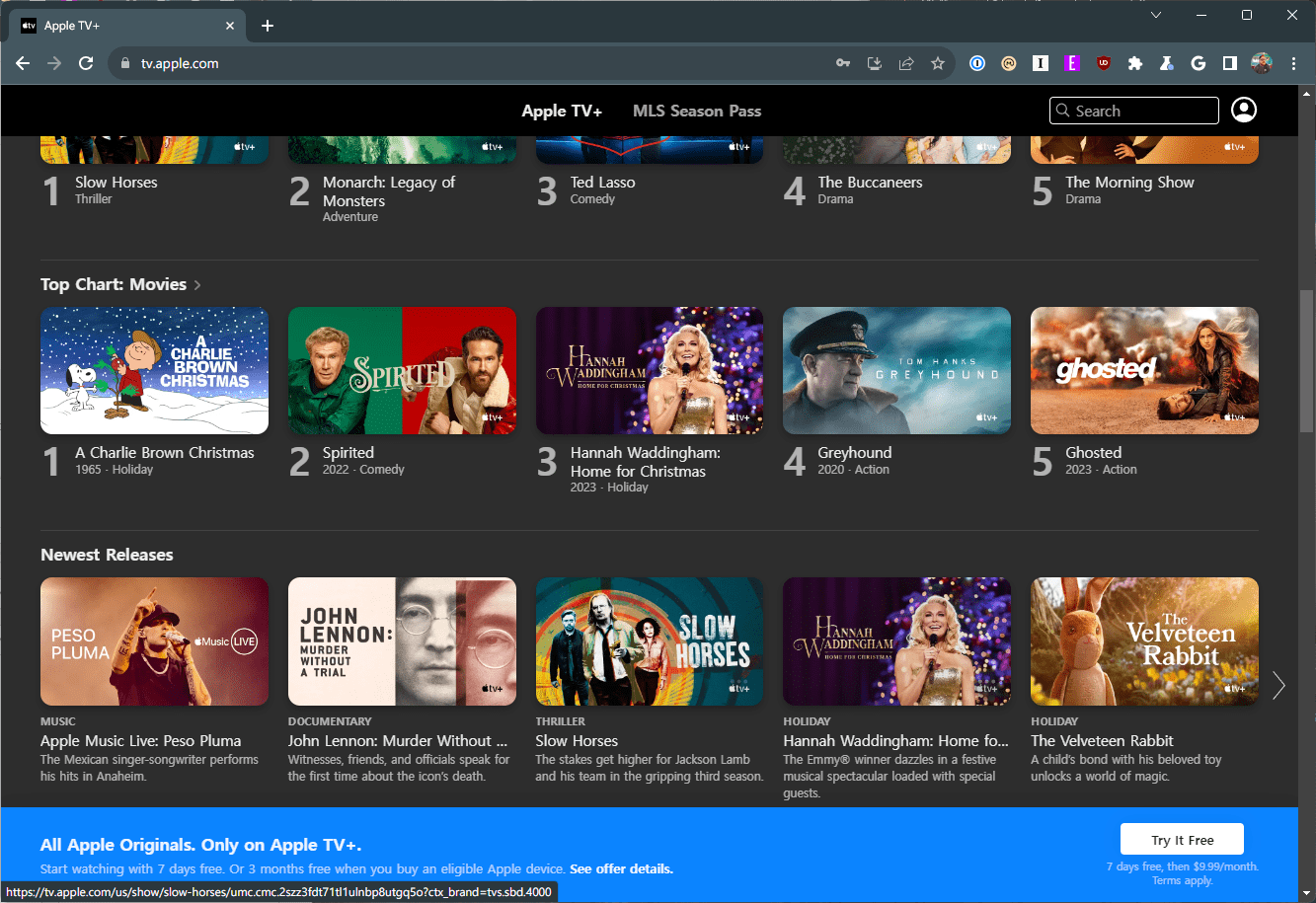Click the 'Spirited' title under Top Chart

[348, 452]
